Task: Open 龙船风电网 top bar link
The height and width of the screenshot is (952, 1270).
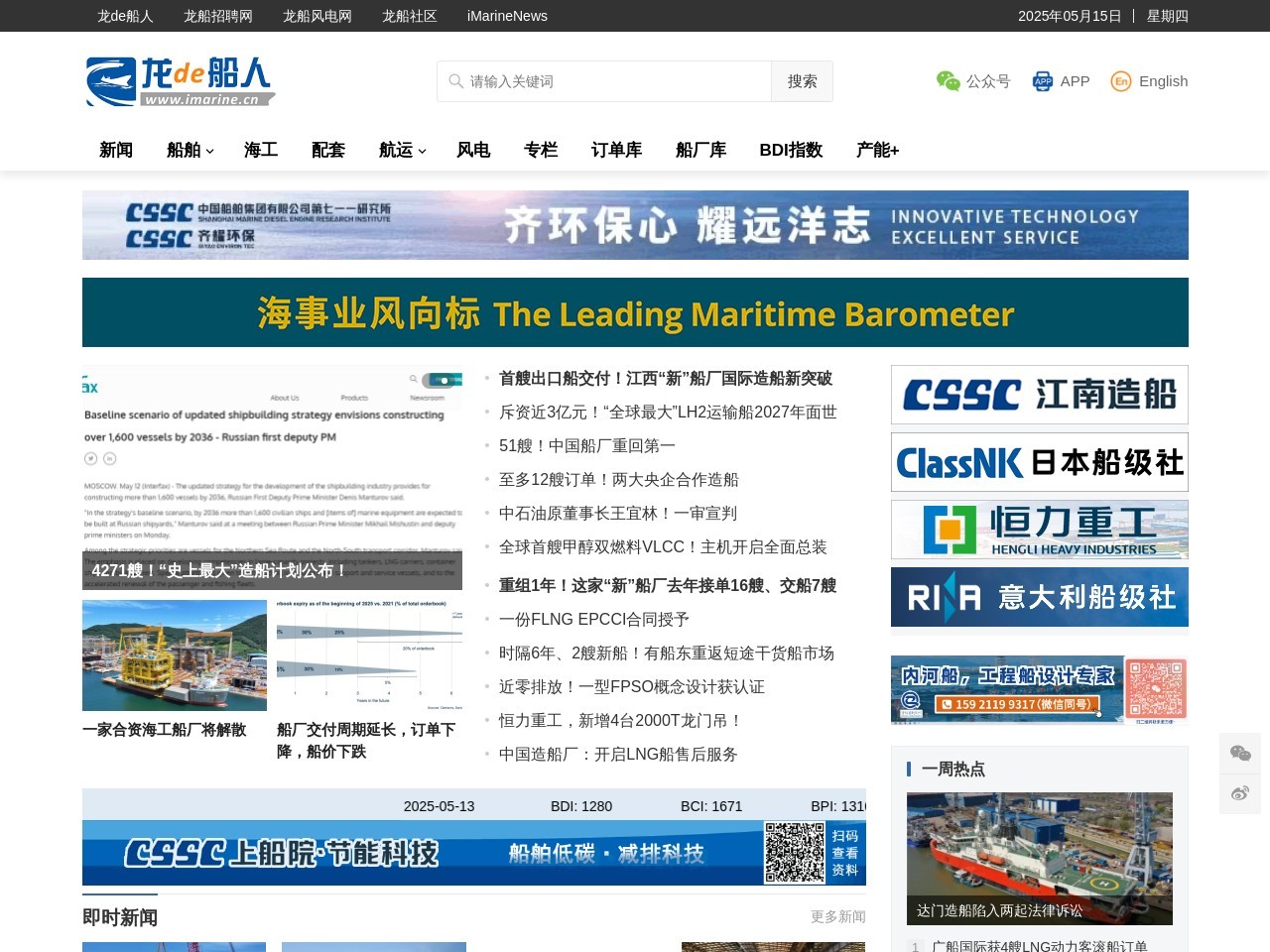Action: [x=317, y=16]
